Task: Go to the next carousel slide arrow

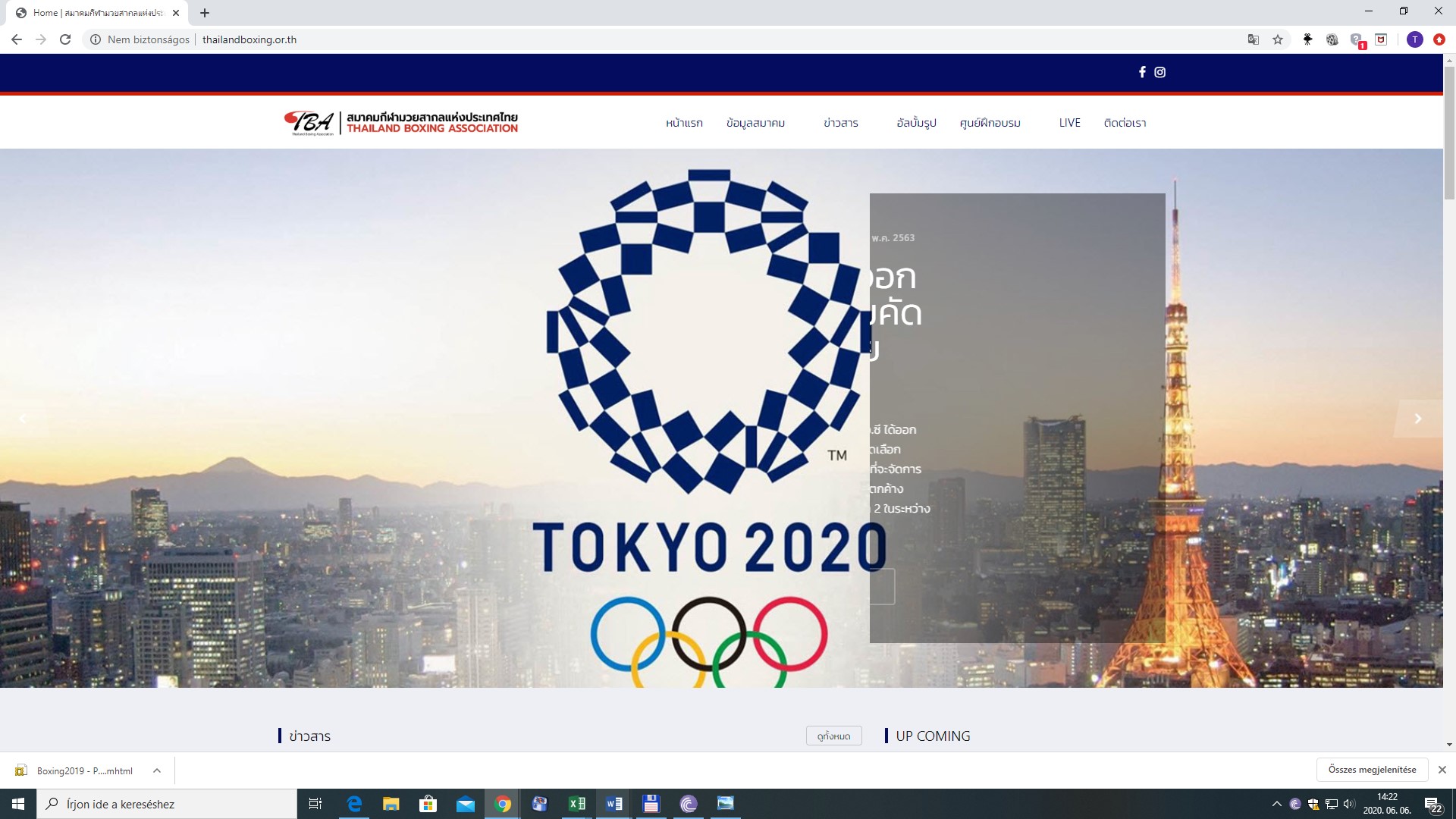Action: (1418, 419)
